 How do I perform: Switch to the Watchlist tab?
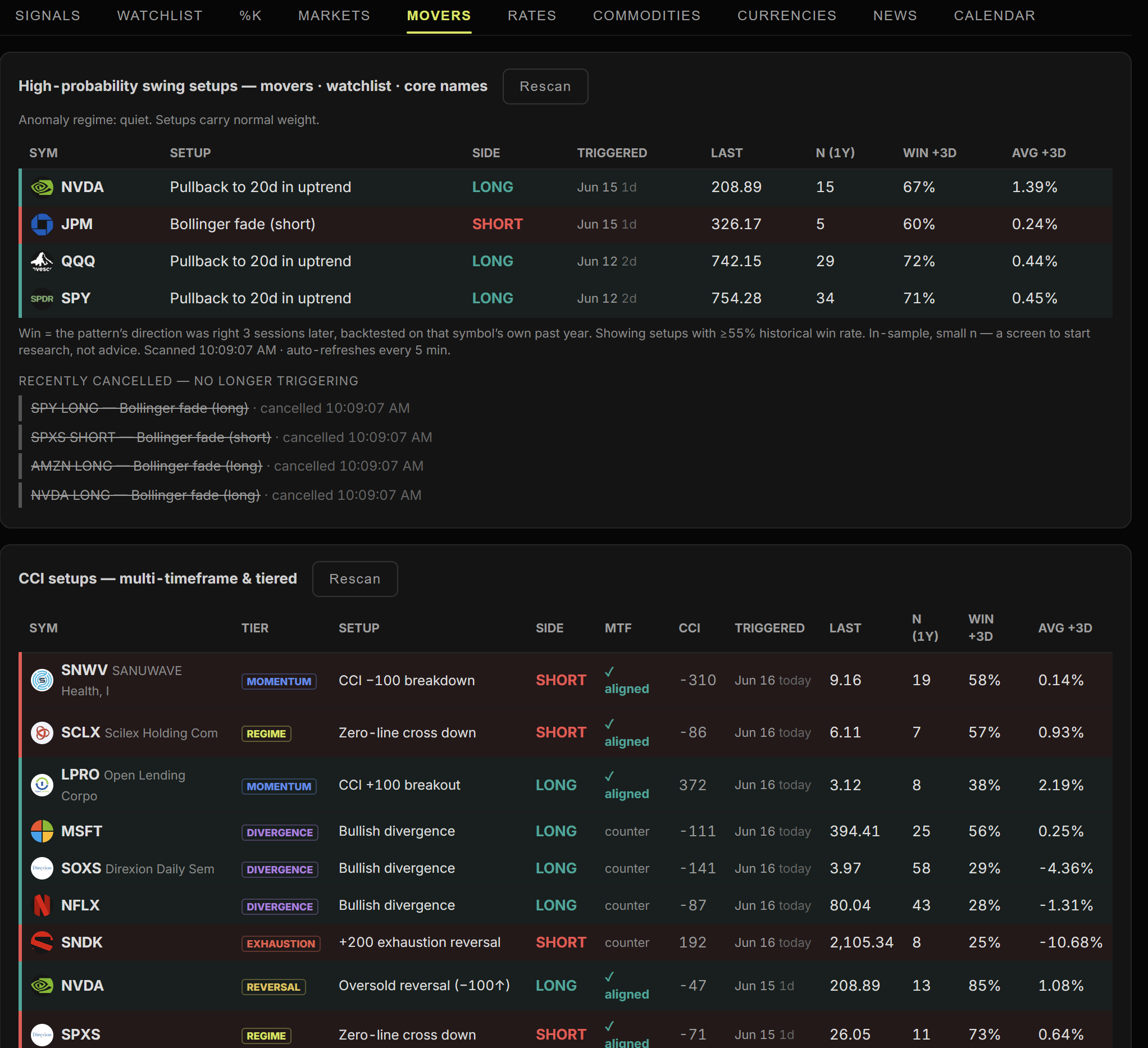(x=160, y=16)
